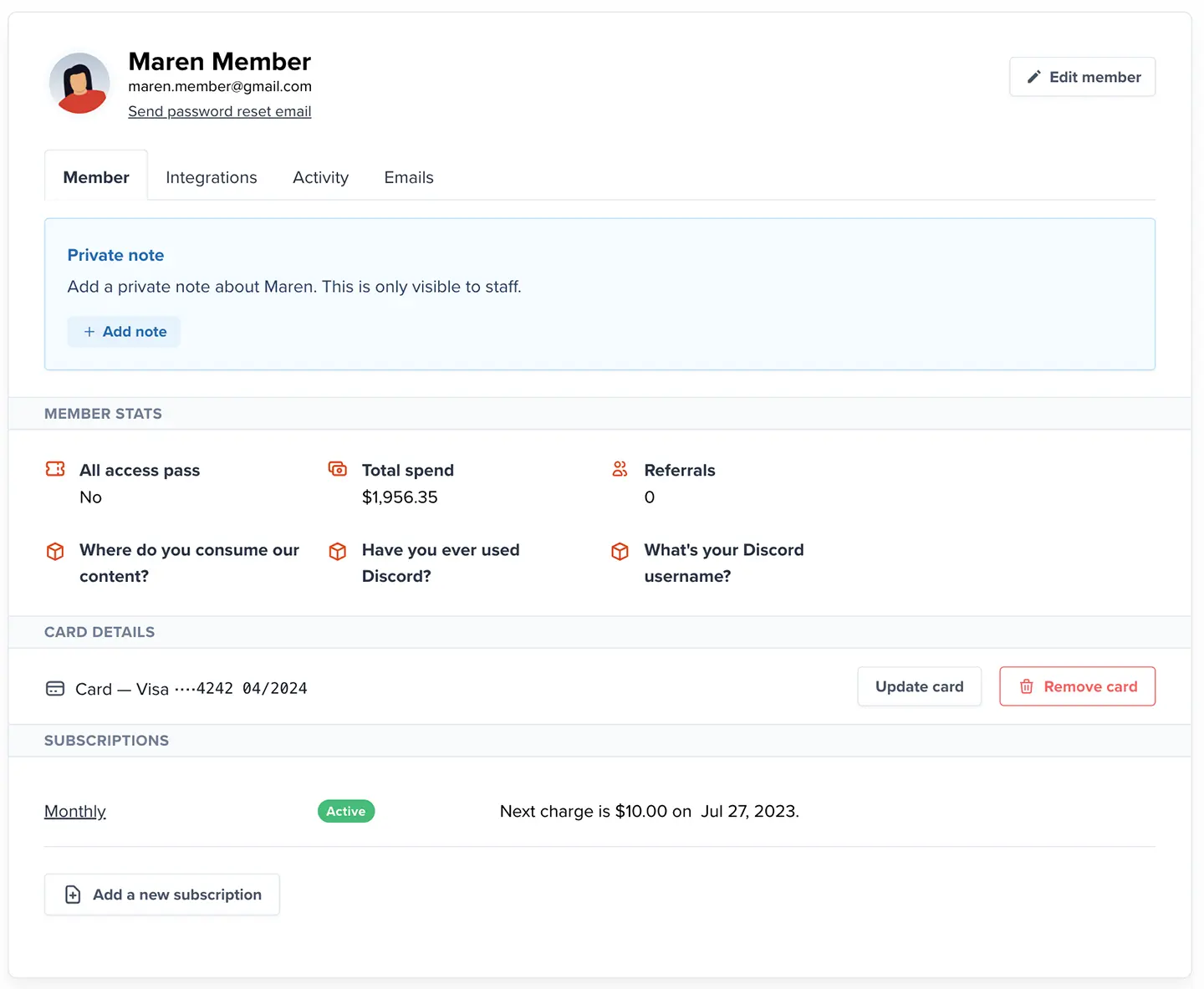This screenshot has height=989, width=1204.
Task: Click the Visa 4242 04/2024 card text
Action: point(191,689)
